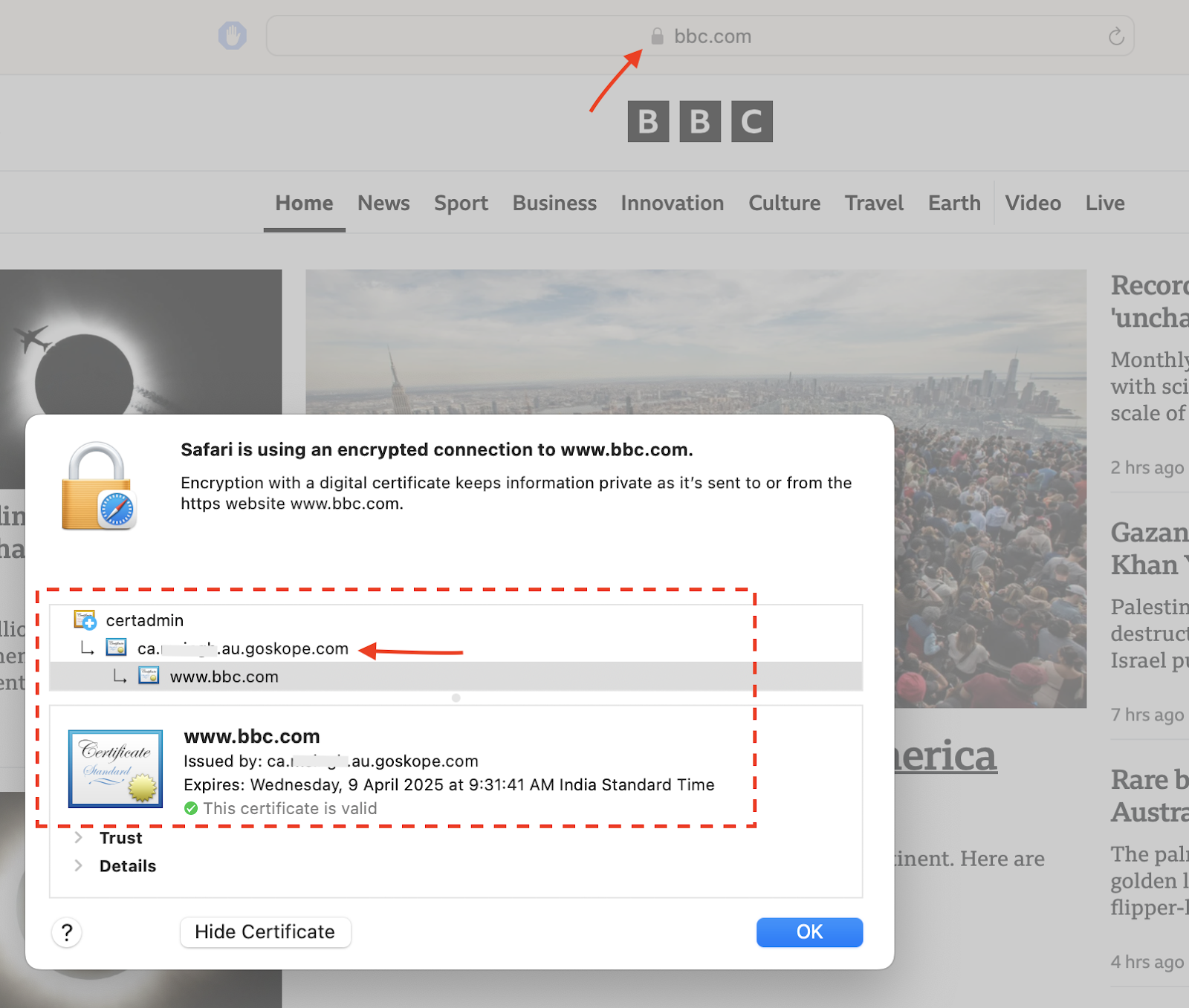
Task: Select the www.bbc.com certificate row
Action: (x=456, y=677)
